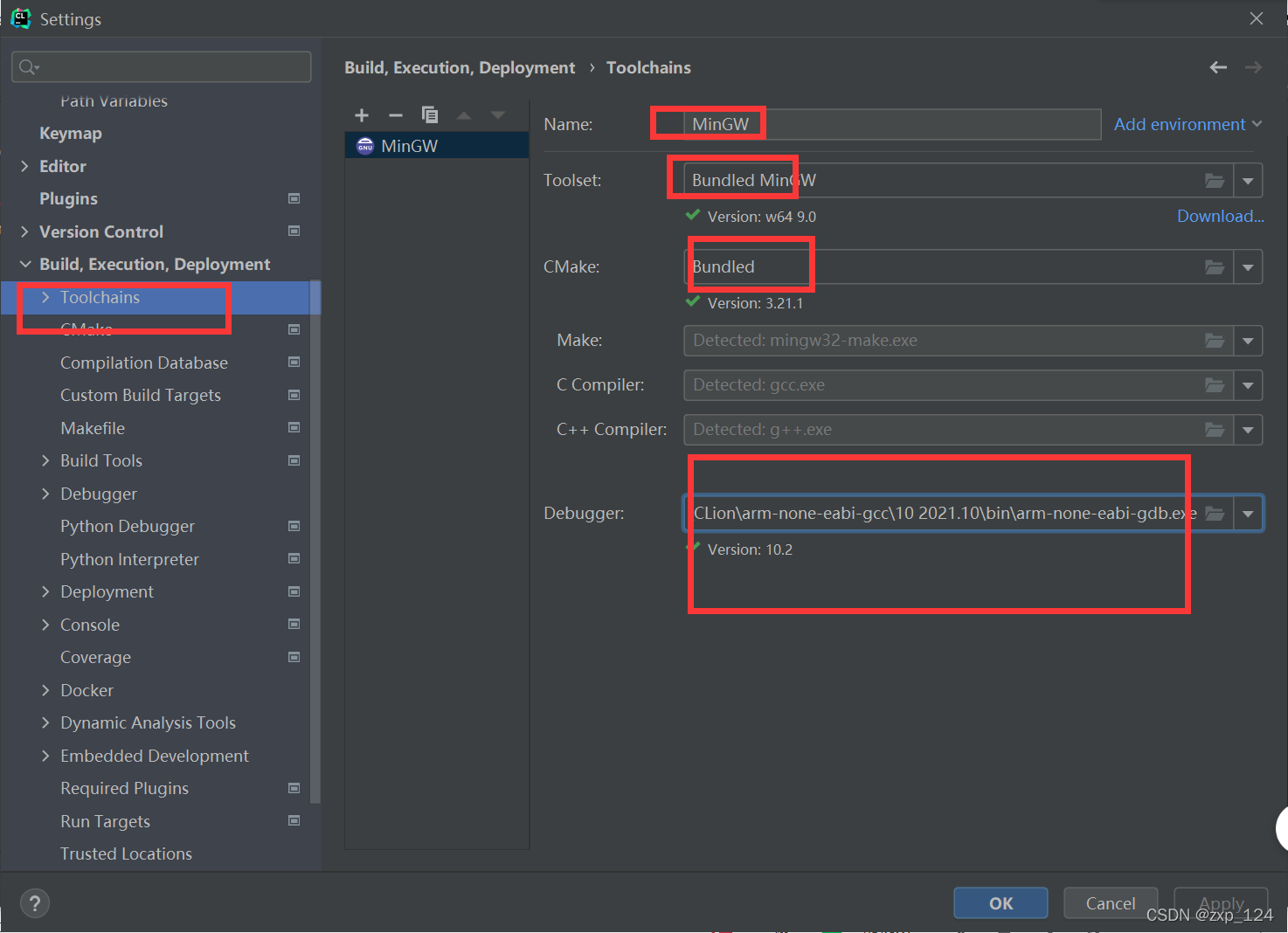
Task: Click project-level icon beside Python Debugger
Action: 294,526
